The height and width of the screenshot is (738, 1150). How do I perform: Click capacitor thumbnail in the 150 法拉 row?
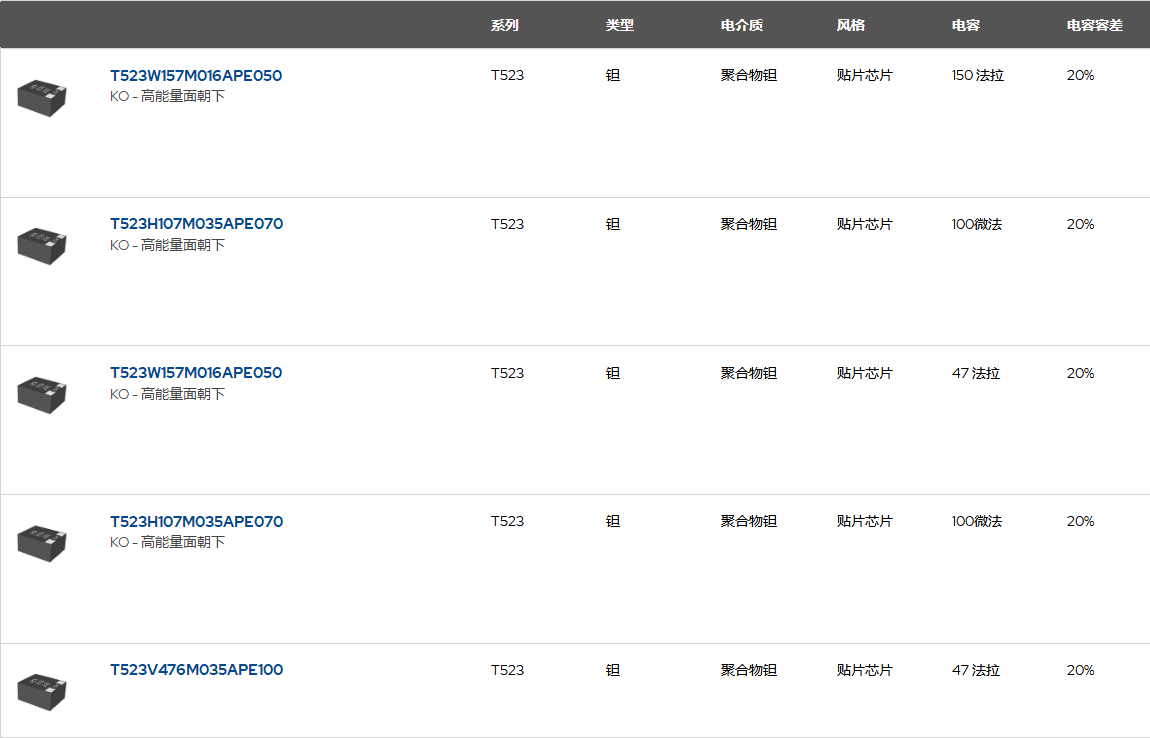pos(42,97)
